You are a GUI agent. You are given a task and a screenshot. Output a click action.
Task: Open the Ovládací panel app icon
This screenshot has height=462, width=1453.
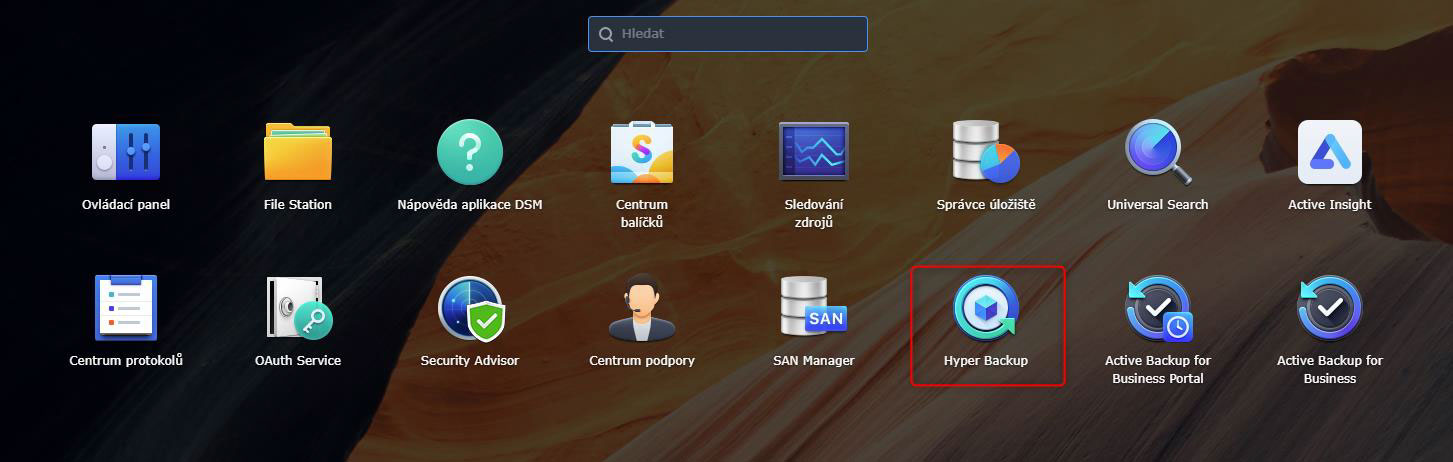(x=126, y=152)
